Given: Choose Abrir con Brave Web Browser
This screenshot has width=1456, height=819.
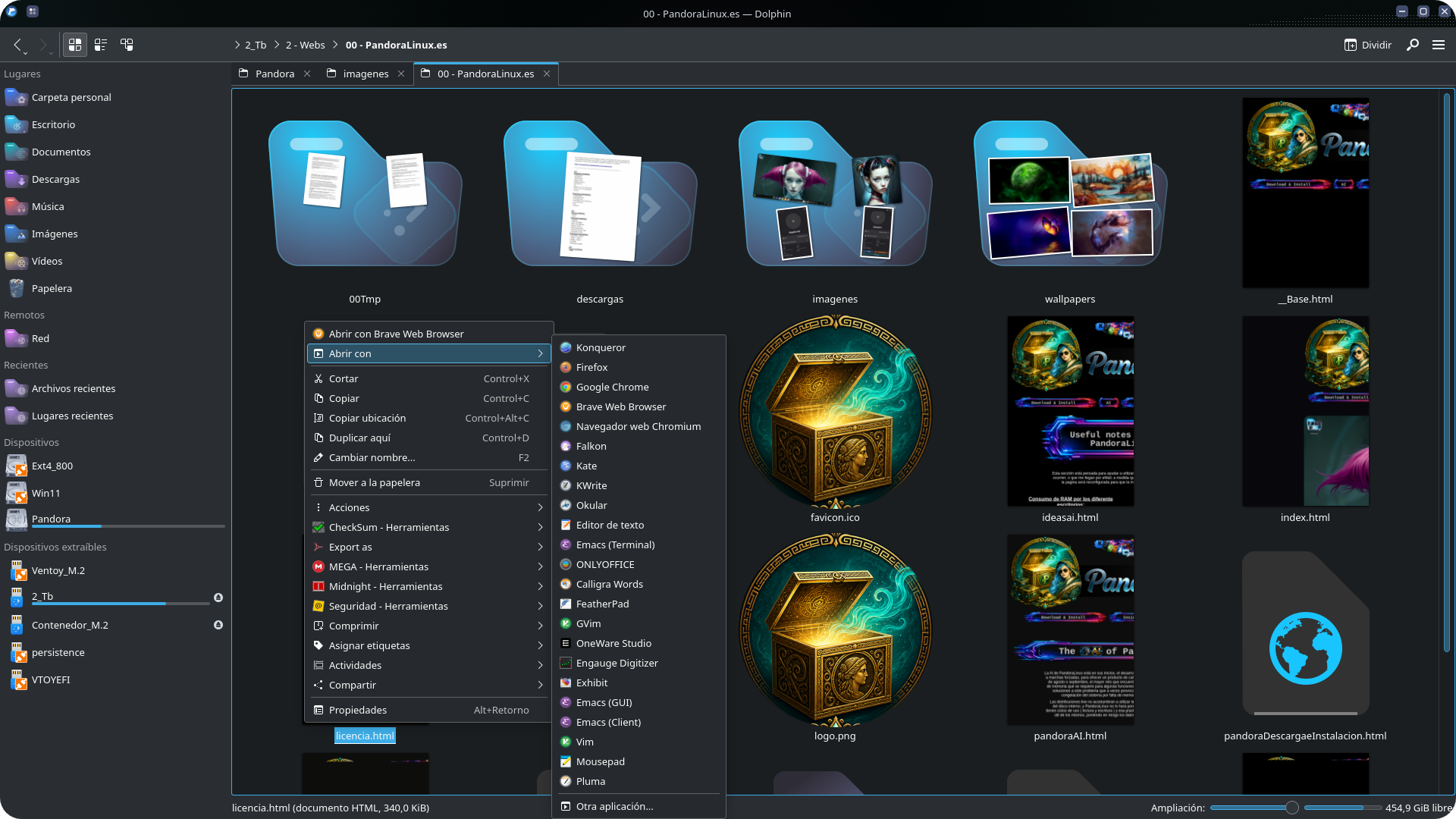Looking at the screenshot, I should [428, 334].
